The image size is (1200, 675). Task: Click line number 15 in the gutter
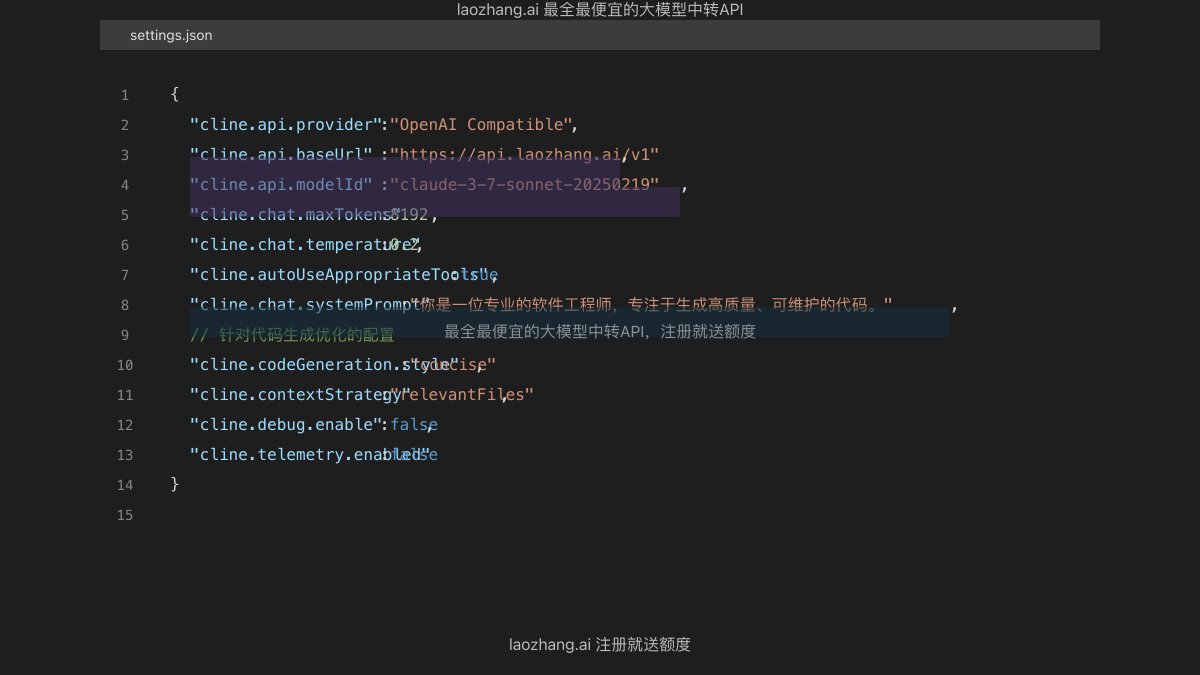coord(125,515)
